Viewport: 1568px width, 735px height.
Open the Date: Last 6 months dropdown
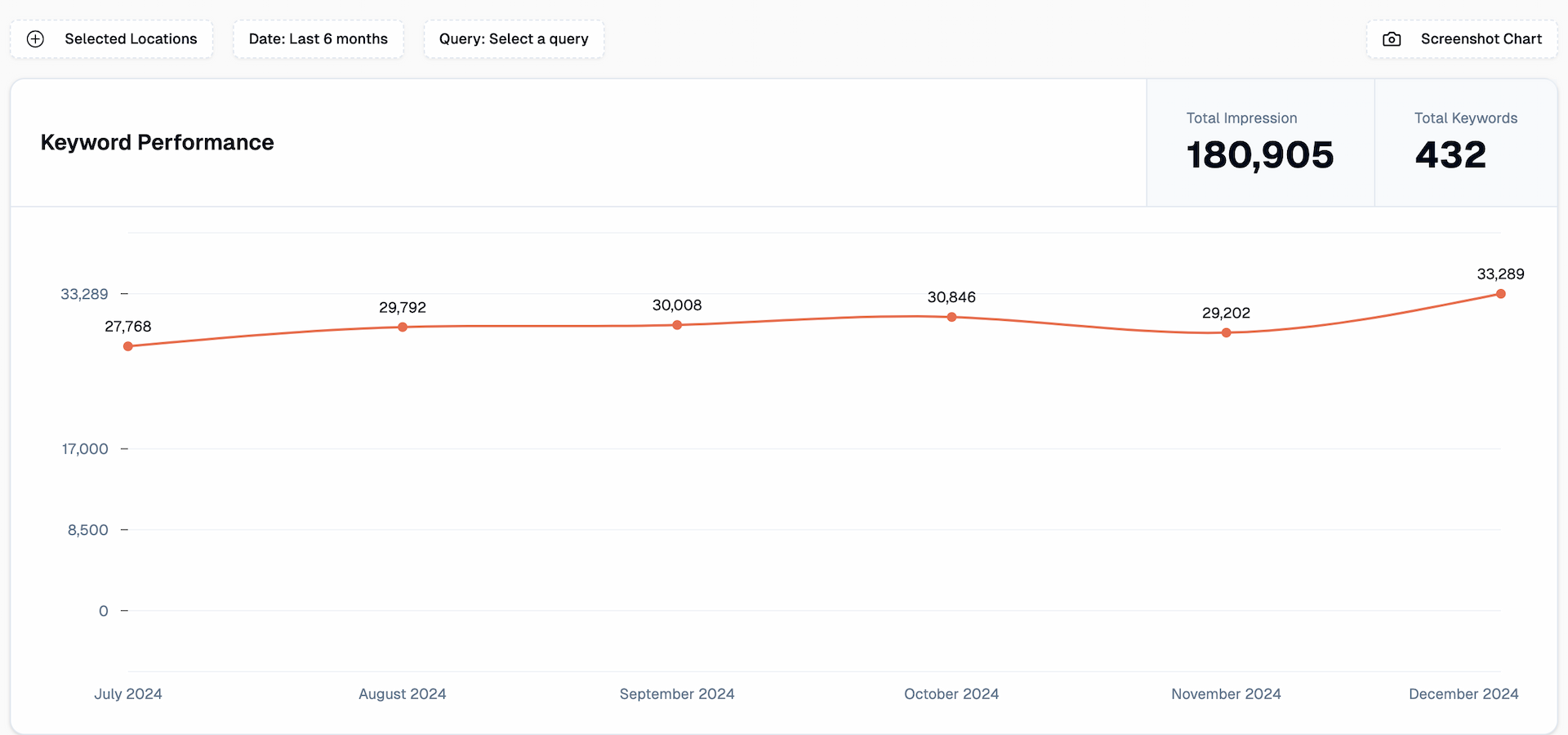[318, 39]
